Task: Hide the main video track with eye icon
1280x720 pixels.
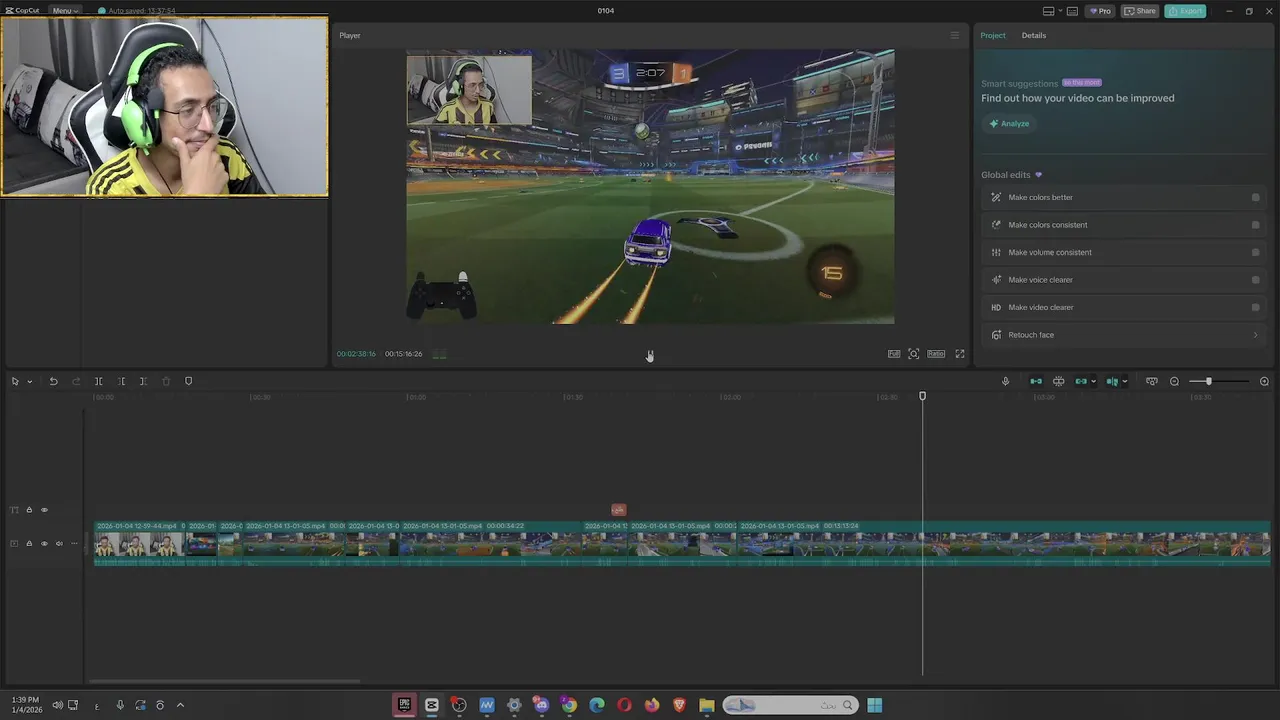Action: coord(44,544)
